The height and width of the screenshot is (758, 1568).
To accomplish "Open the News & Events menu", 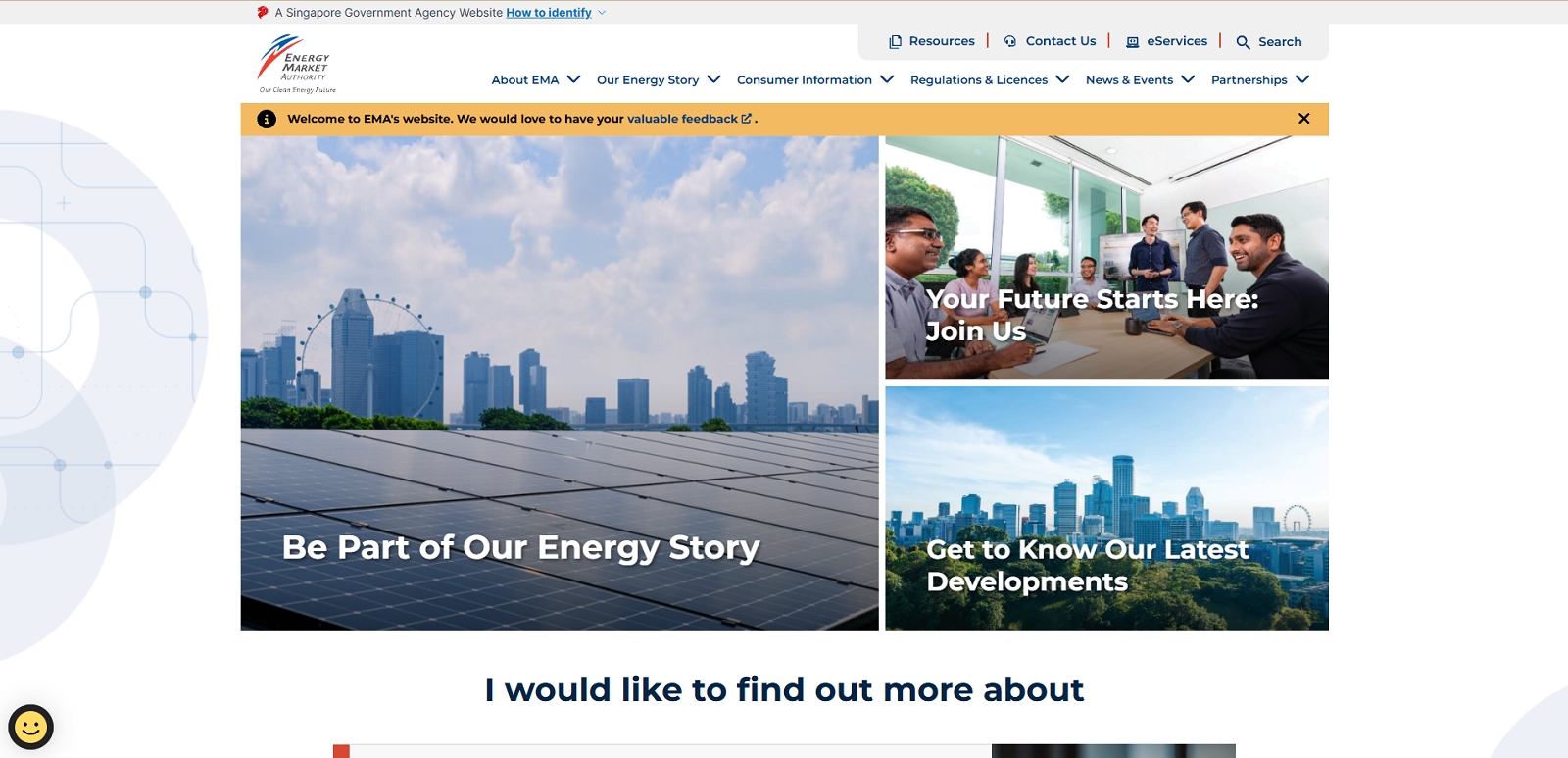I will [1129, 80].
